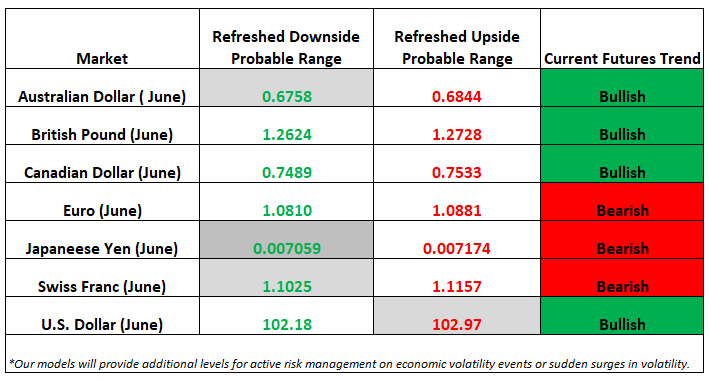Select the Australian Dollar (June) cell

click(x=102, y=88)
